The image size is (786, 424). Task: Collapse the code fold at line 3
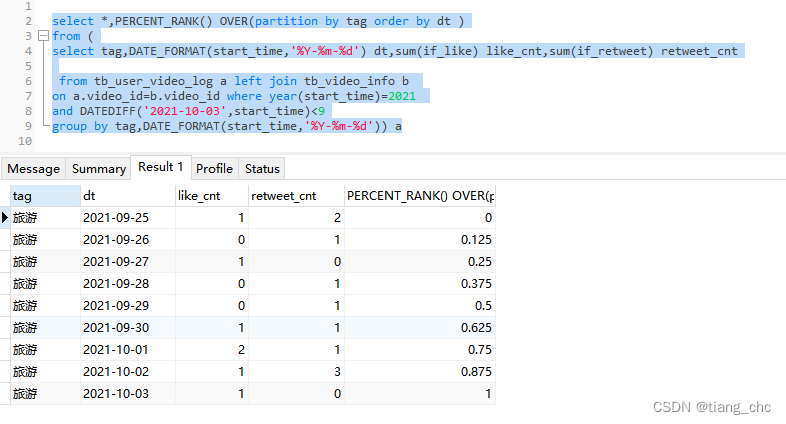[43, 36]
